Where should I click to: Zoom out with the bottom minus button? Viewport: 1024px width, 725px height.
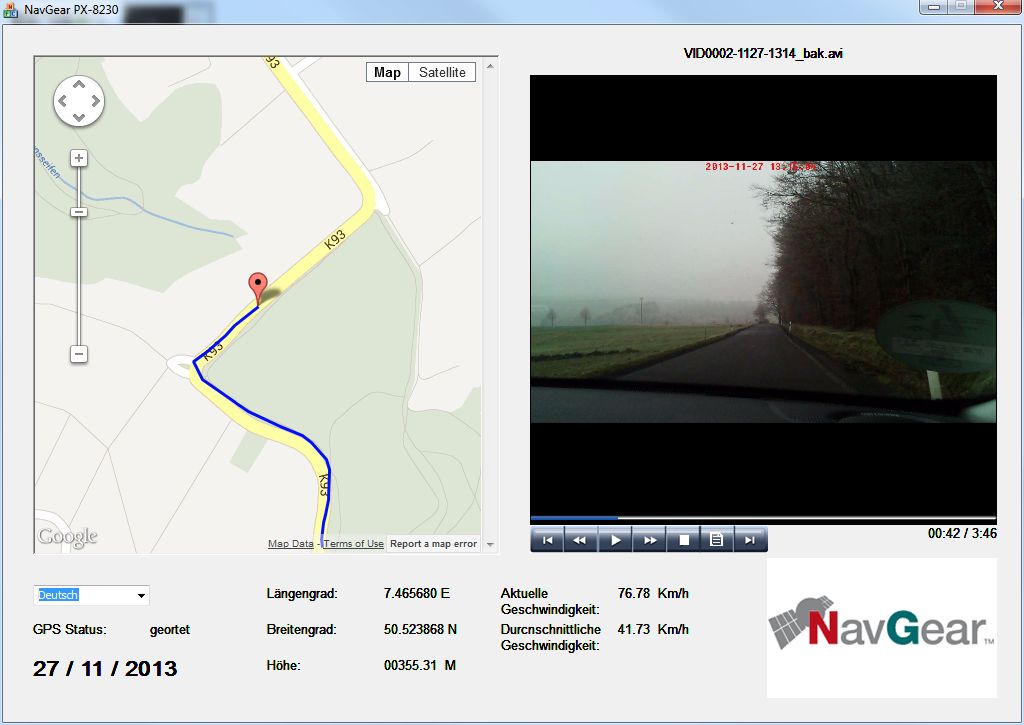[x=79, y=354]
